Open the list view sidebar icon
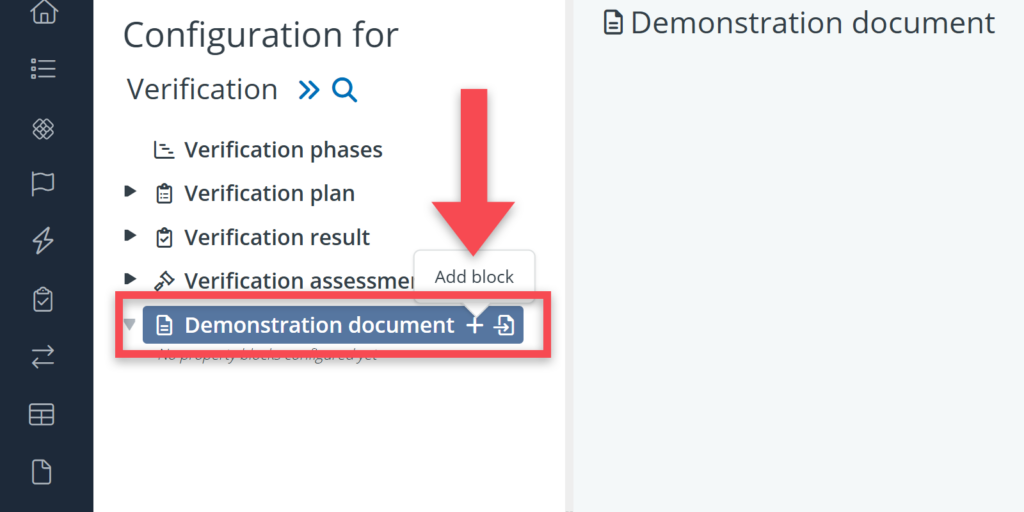 43,69
